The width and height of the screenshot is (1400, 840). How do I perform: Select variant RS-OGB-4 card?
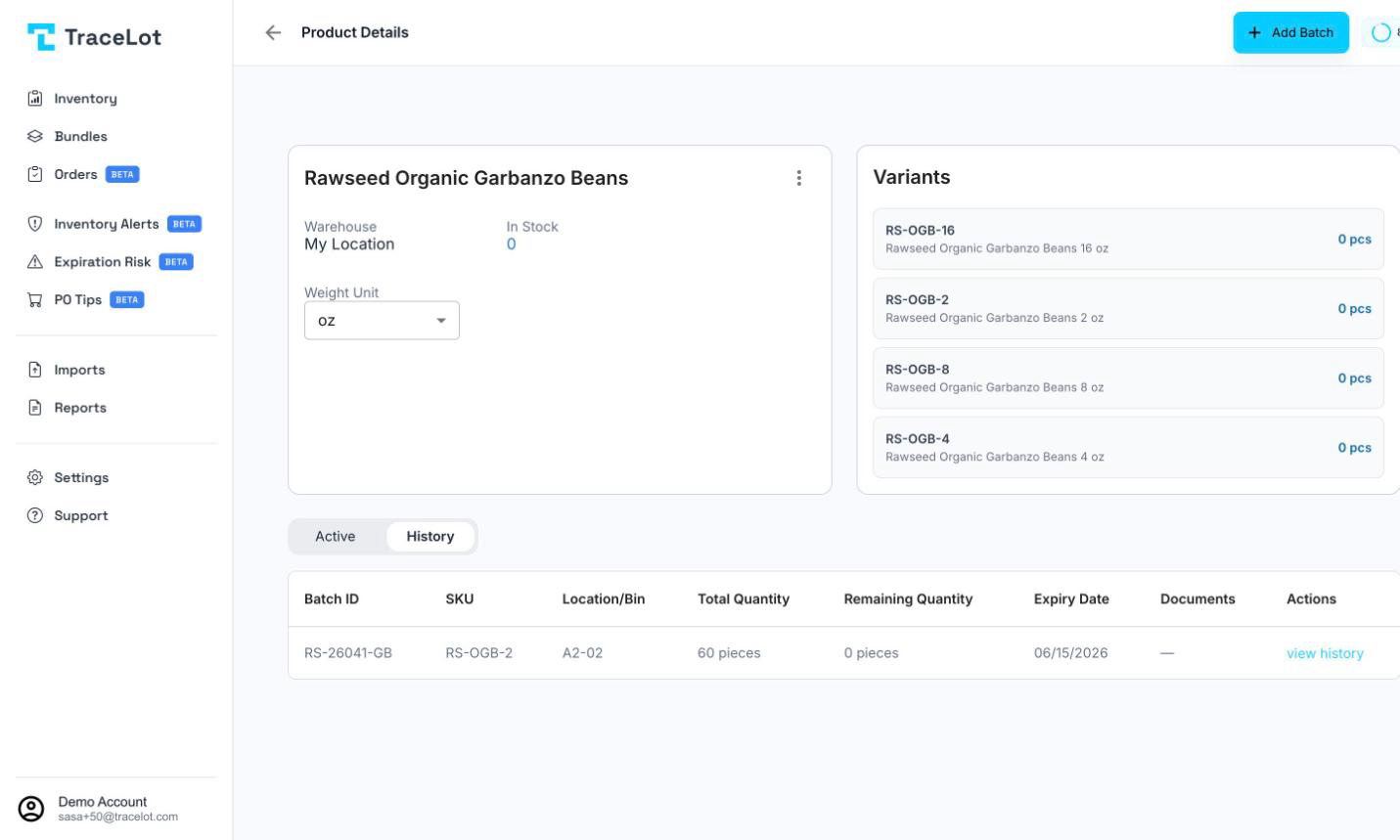pos(1128,447)
